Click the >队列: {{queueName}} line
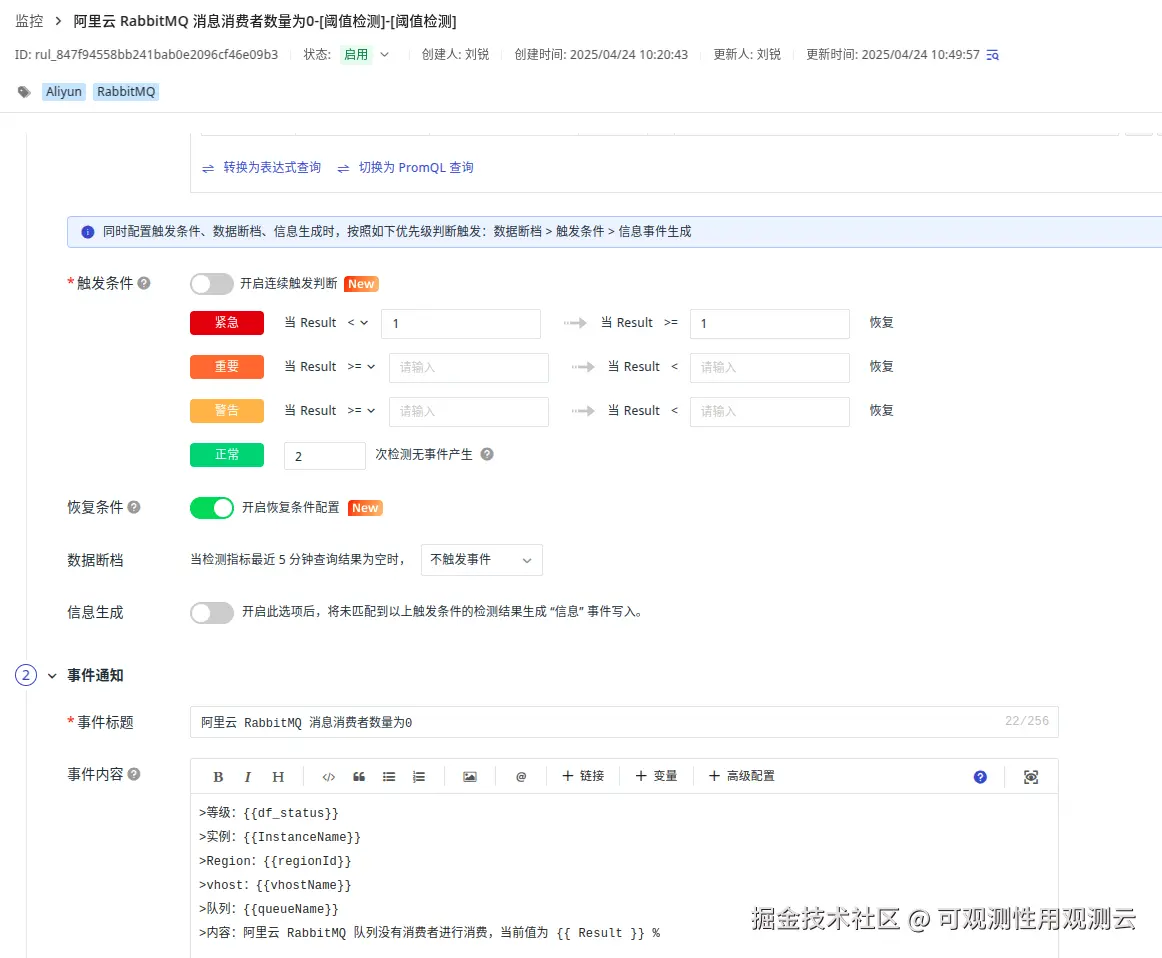The image size is (1162, 958). 269,908
